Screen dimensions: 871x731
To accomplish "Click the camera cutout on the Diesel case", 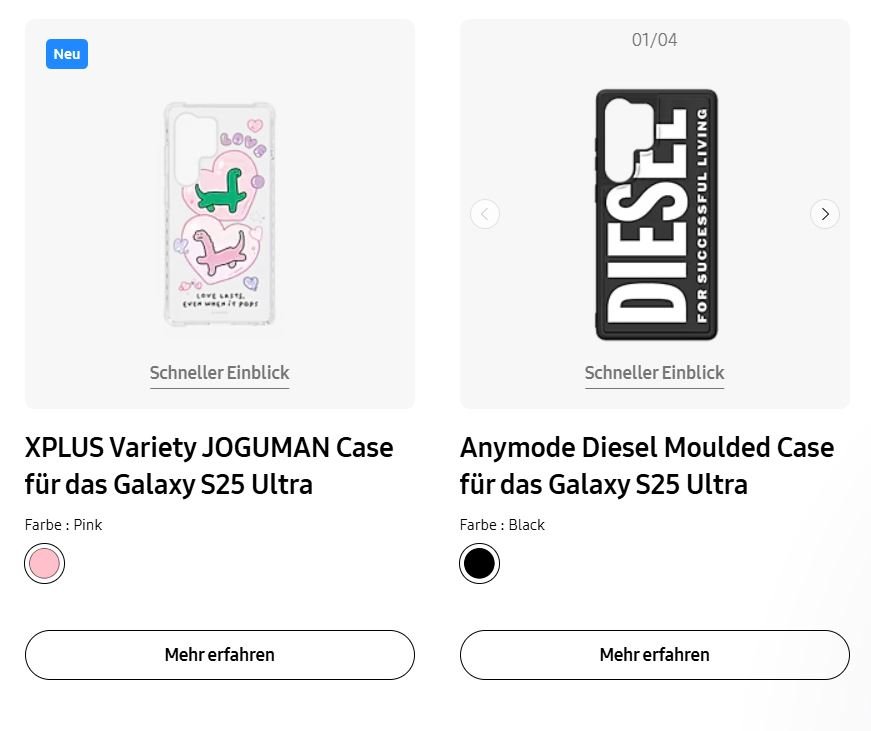I will pos(622,137).
